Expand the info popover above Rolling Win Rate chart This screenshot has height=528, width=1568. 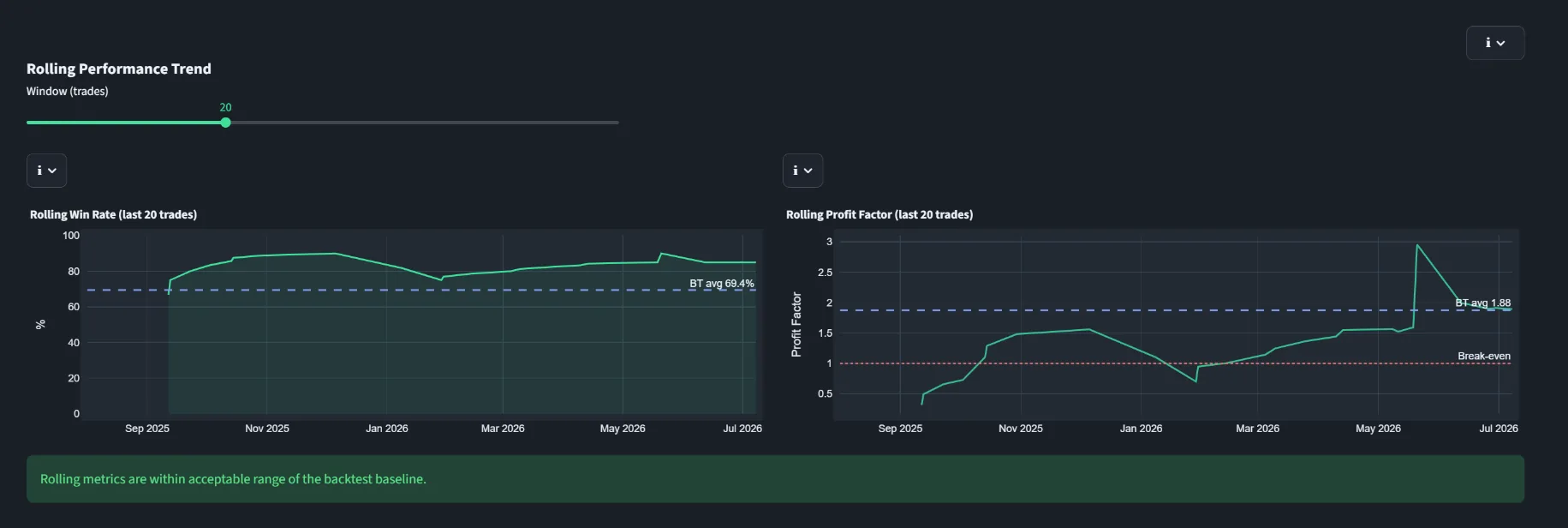tap(46, 171)
